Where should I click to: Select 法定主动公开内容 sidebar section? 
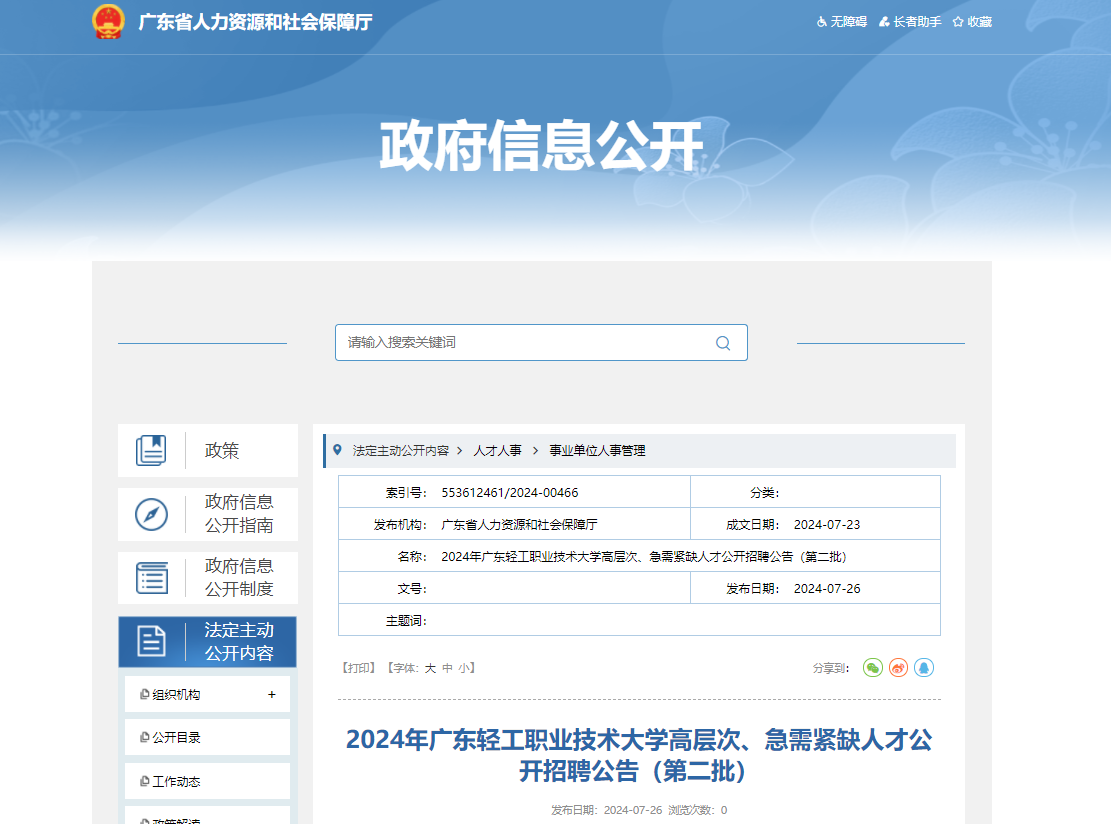(x=208, y=642)
